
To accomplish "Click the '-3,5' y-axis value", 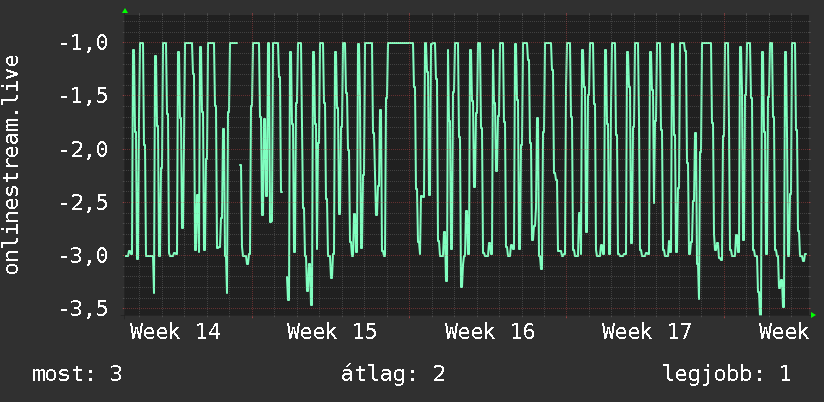I will coord(85,308).
